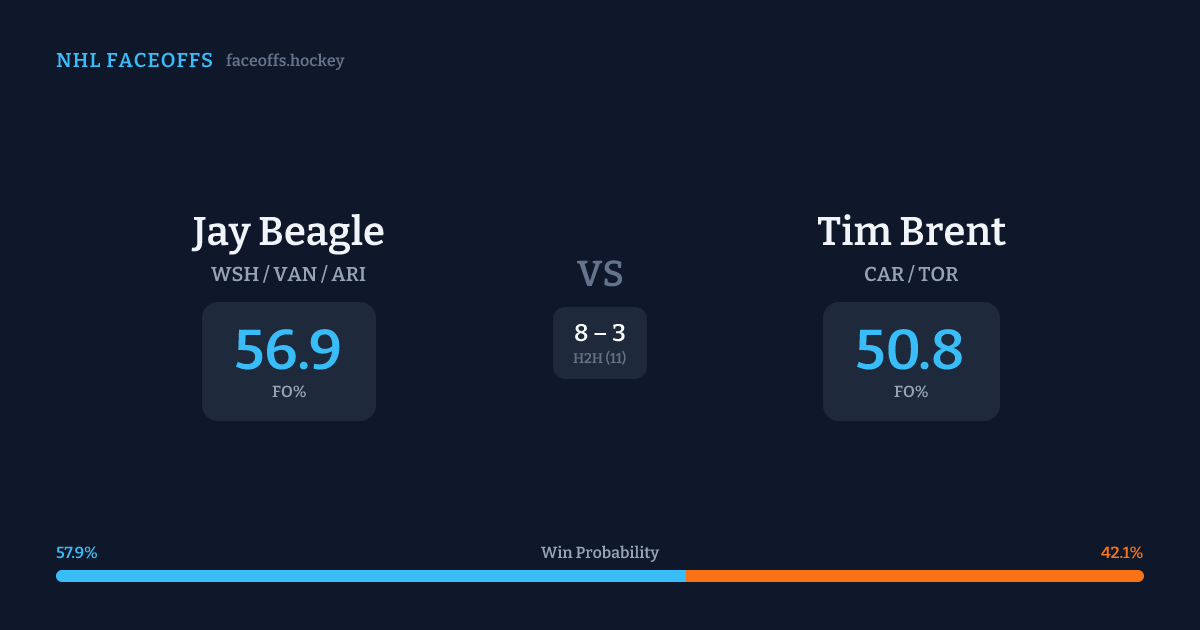
Task: Click the 50.8 faceoff percentage value
Action: 910,350
